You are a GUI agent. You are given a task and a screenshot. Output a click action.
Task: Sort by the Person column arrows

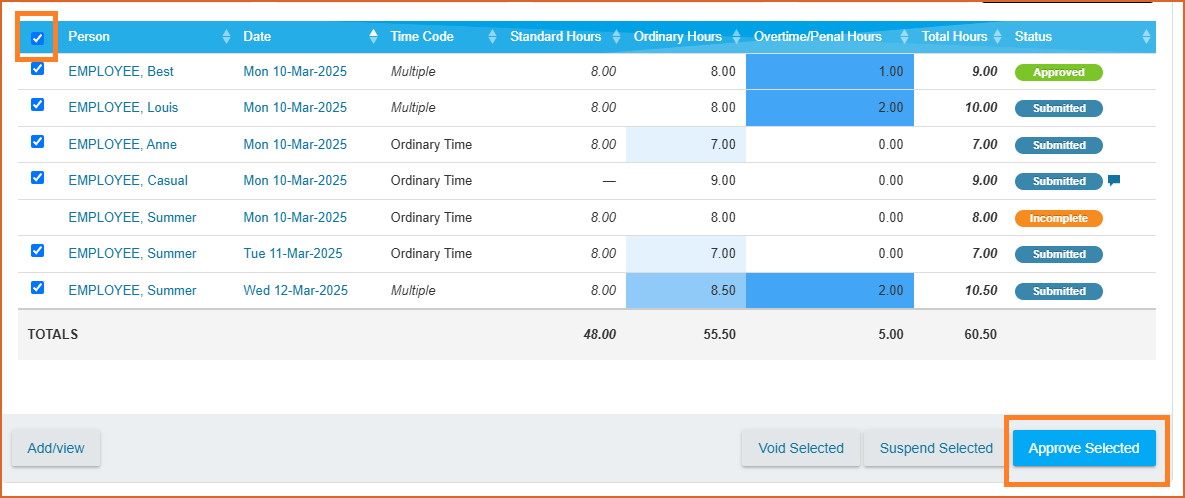coord(226,36)
